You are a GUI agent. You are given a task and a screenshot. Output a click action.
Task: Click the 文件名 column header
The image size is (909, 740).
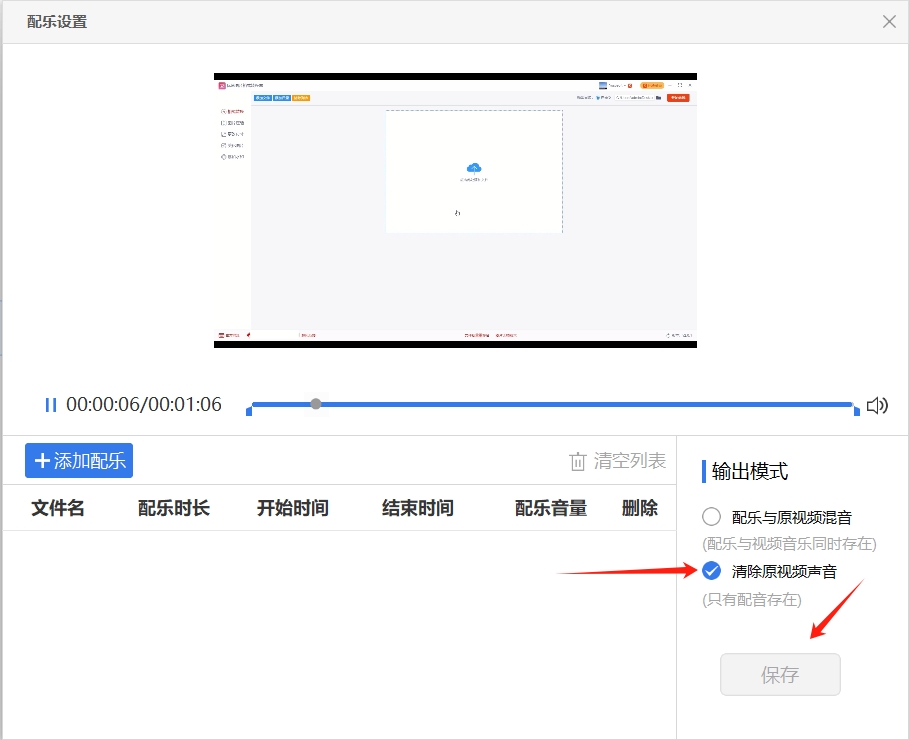point(58,508)
